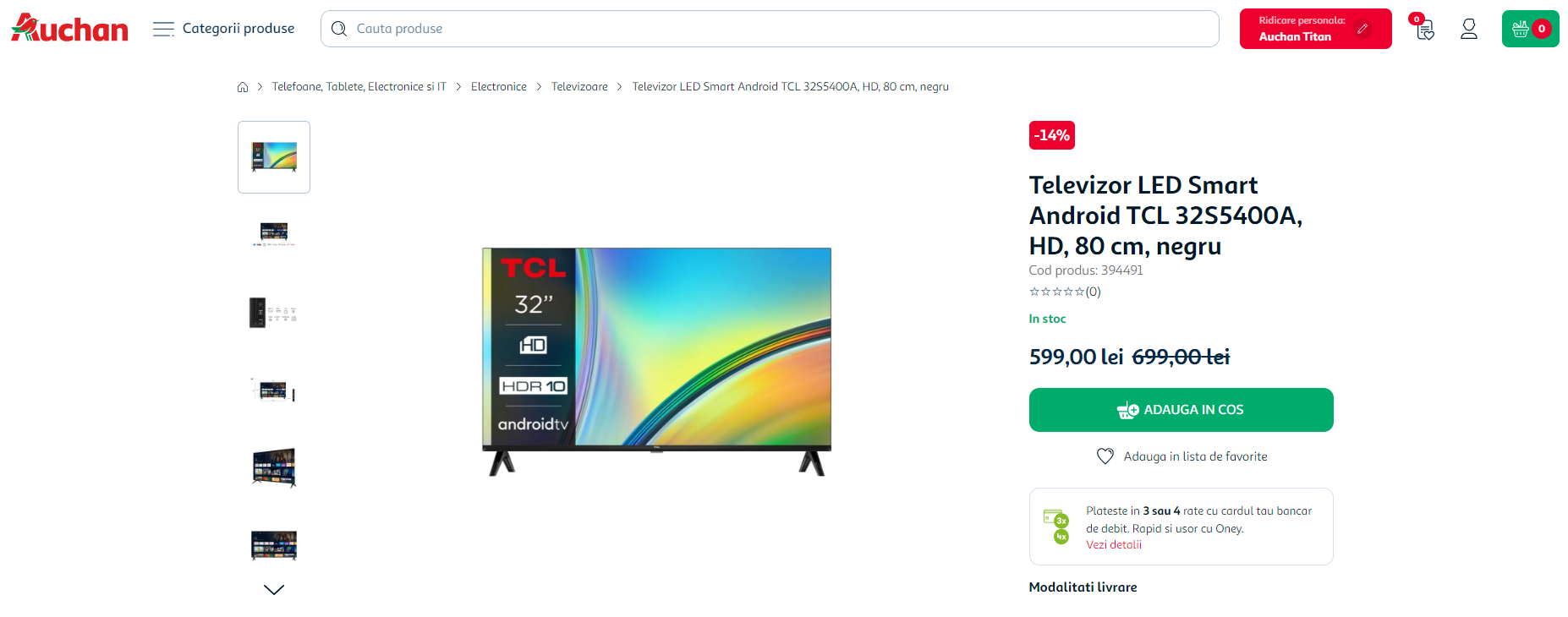
Task: Select the first TV thumbnail image
Action: 274,157
